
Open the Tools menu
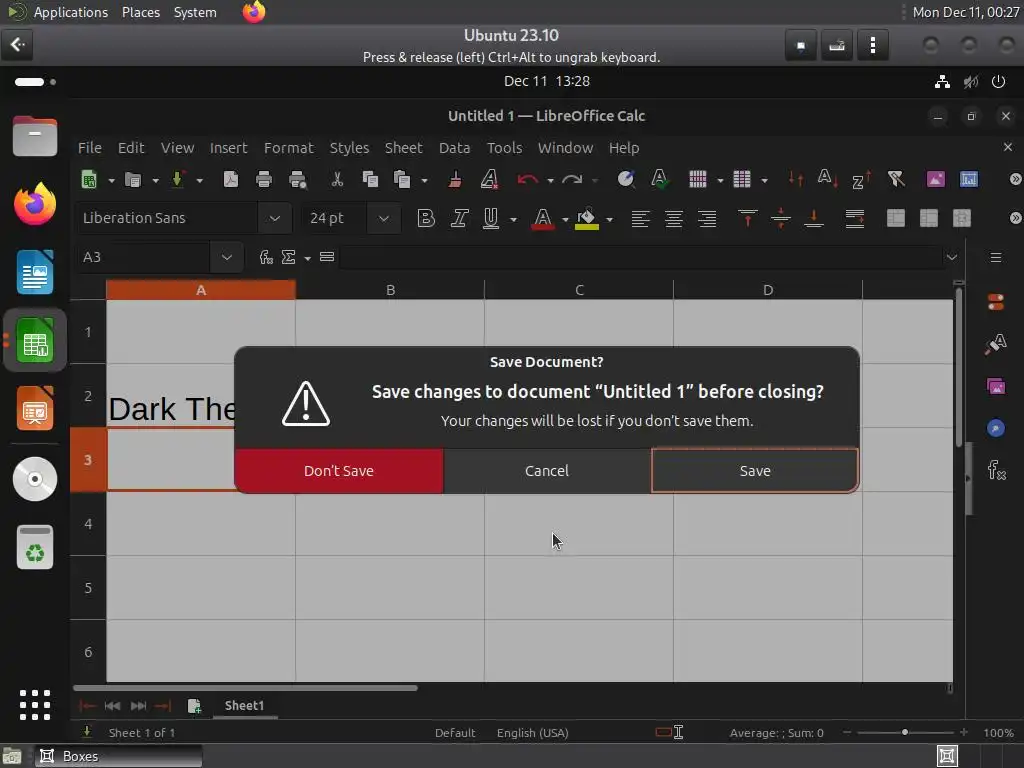[x=504, y=148]
